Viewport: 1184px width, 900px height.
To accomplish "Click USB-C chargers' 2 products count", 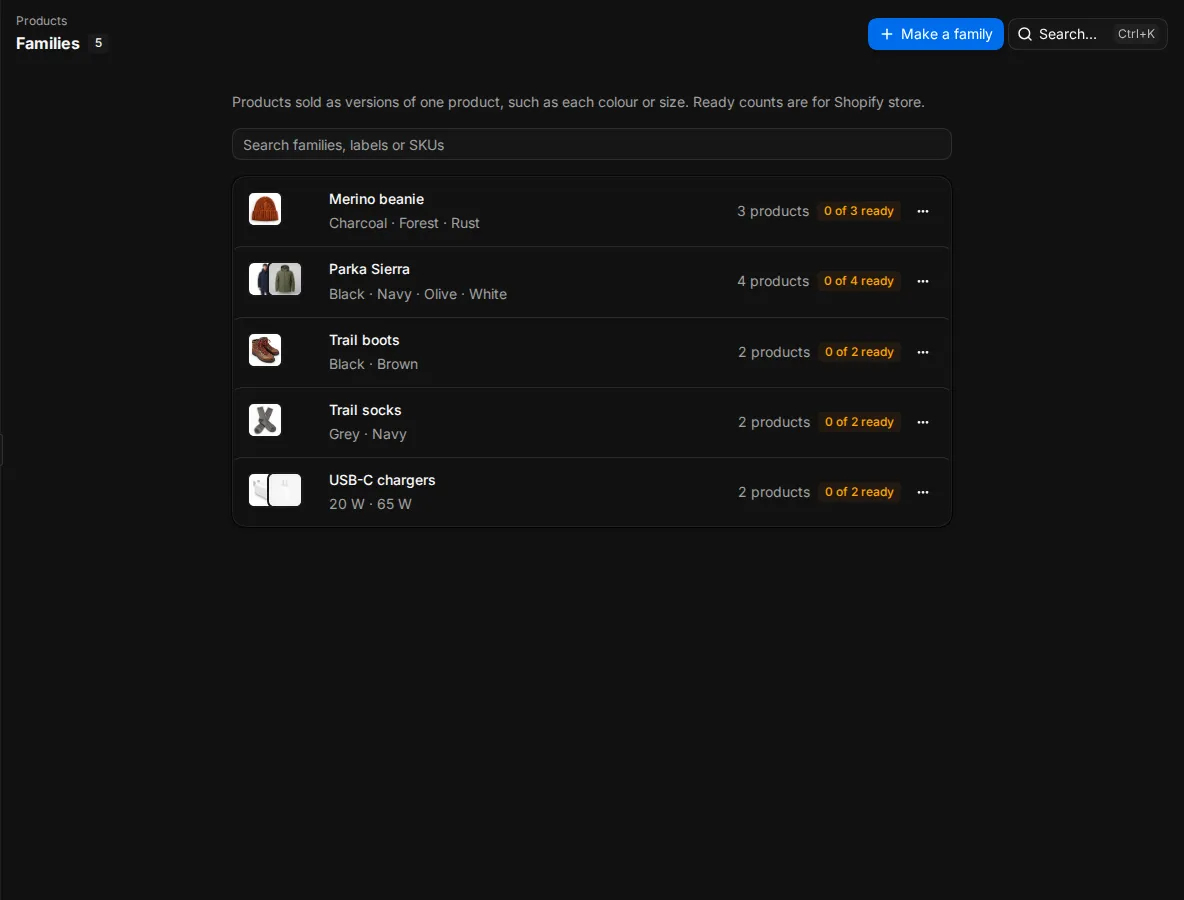I will tap(774, 492).
